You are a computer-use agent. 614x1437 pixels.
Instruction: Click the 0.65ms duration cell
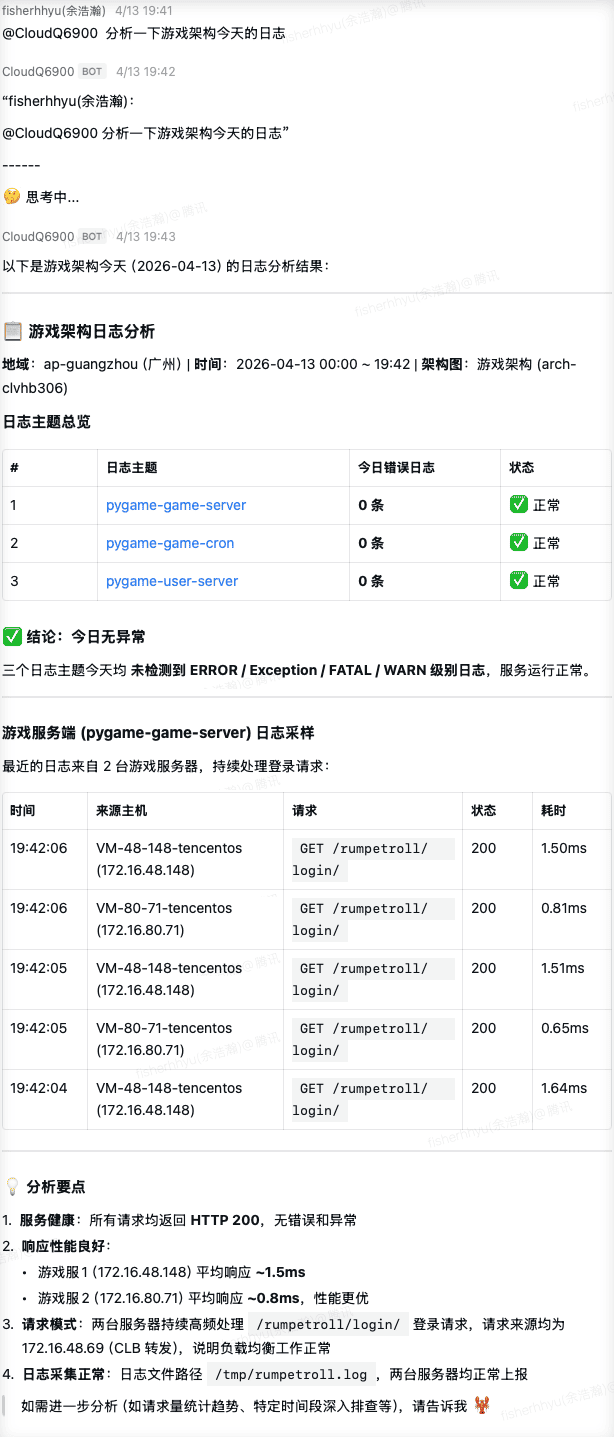565,1028
